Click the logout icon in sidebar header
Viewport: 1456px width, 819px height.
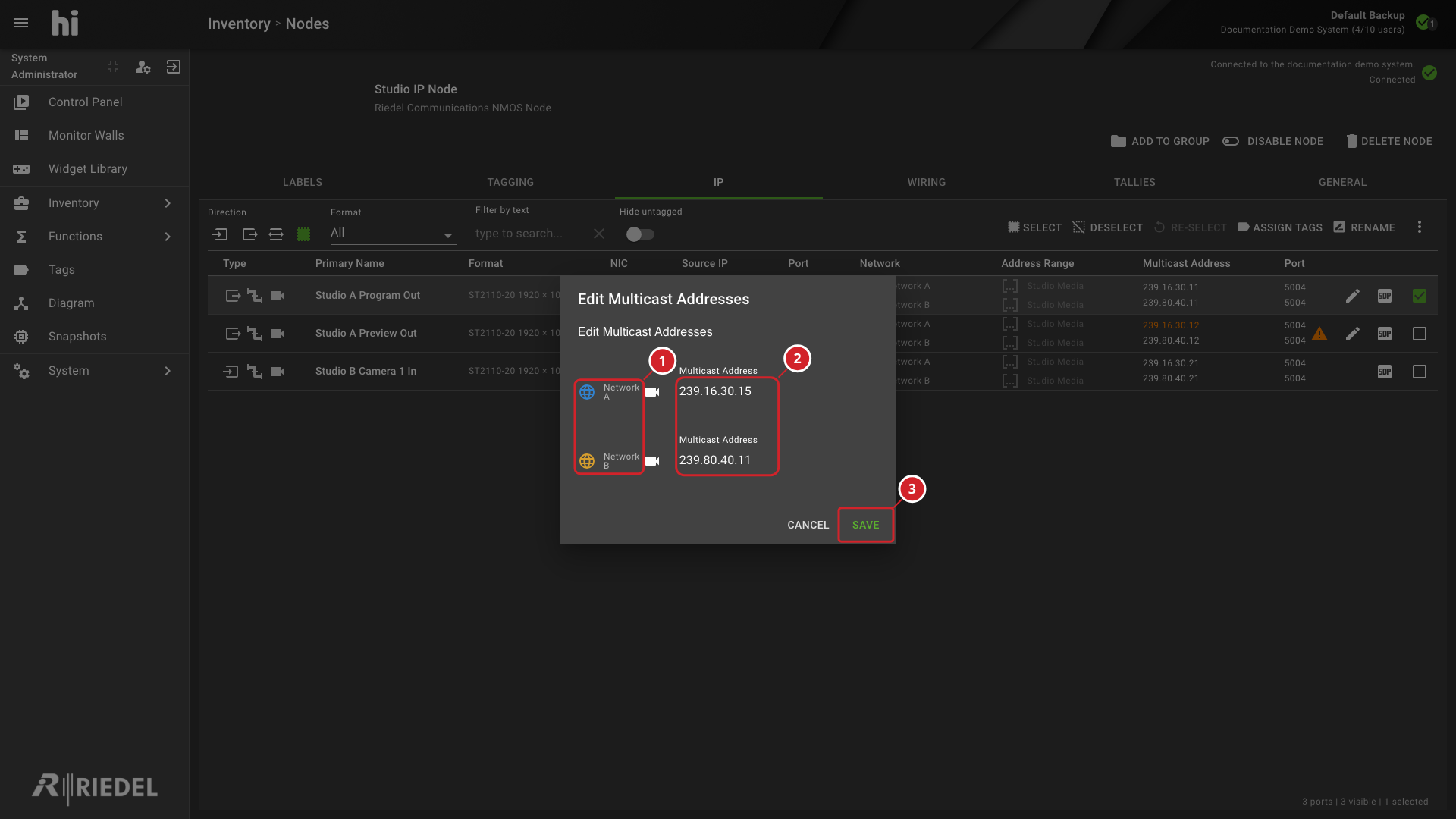(x=174, y=67)
